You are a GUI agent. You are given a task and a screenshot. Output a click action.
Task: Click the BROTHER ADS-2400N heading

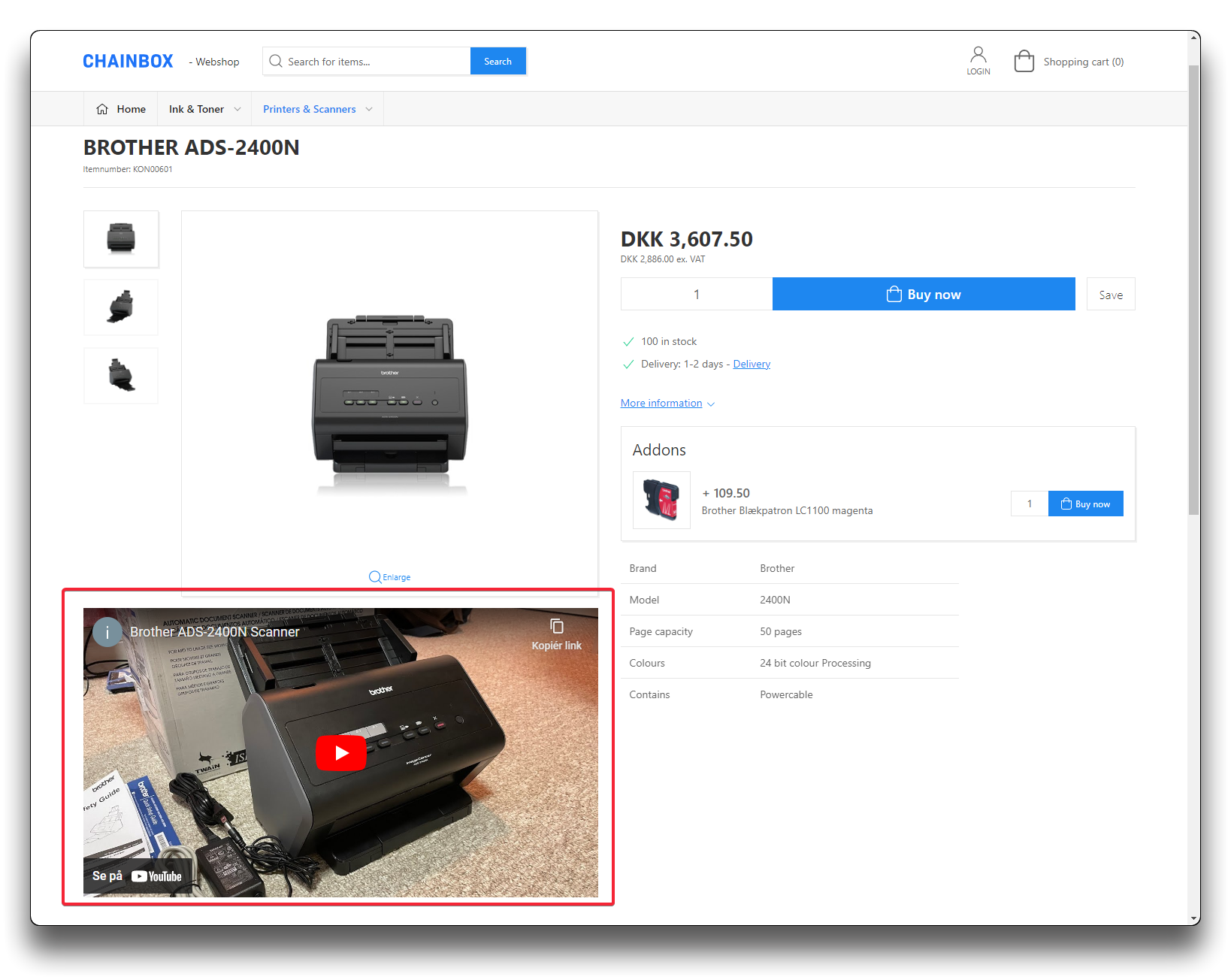pos(192,147)
